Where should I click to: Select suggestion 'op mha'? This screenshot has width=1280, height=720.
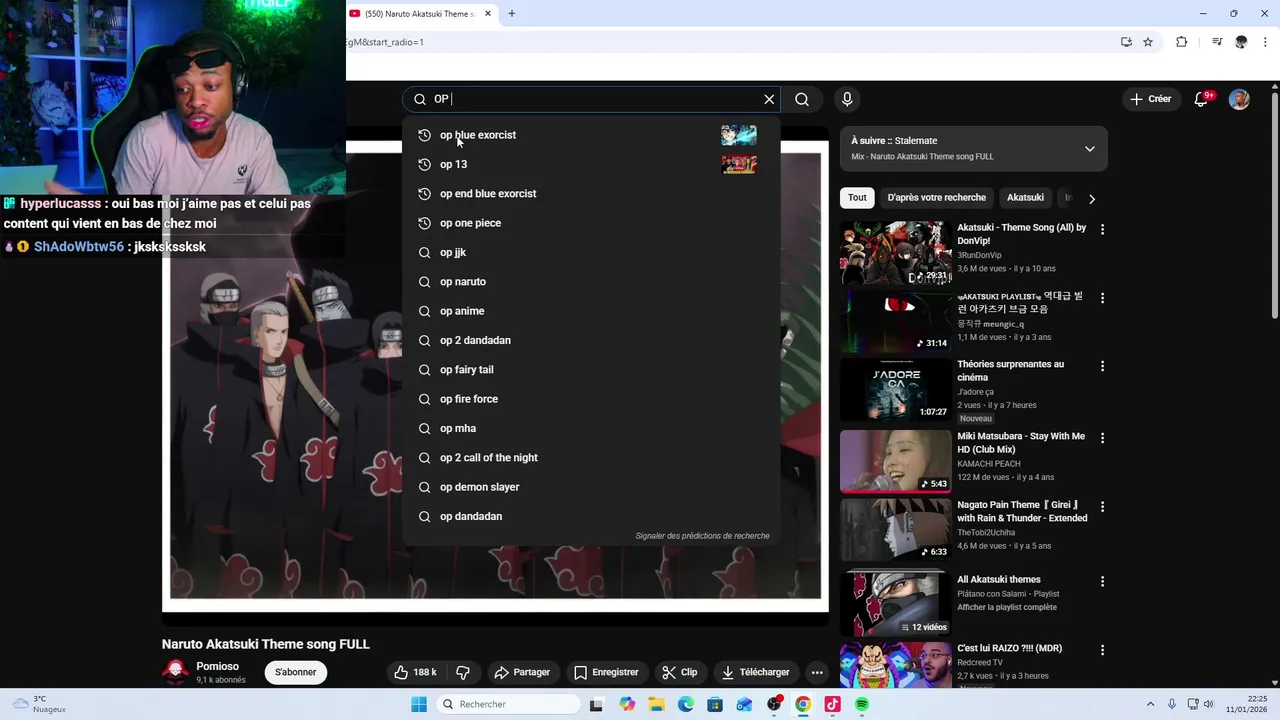(x=591, y=428)
